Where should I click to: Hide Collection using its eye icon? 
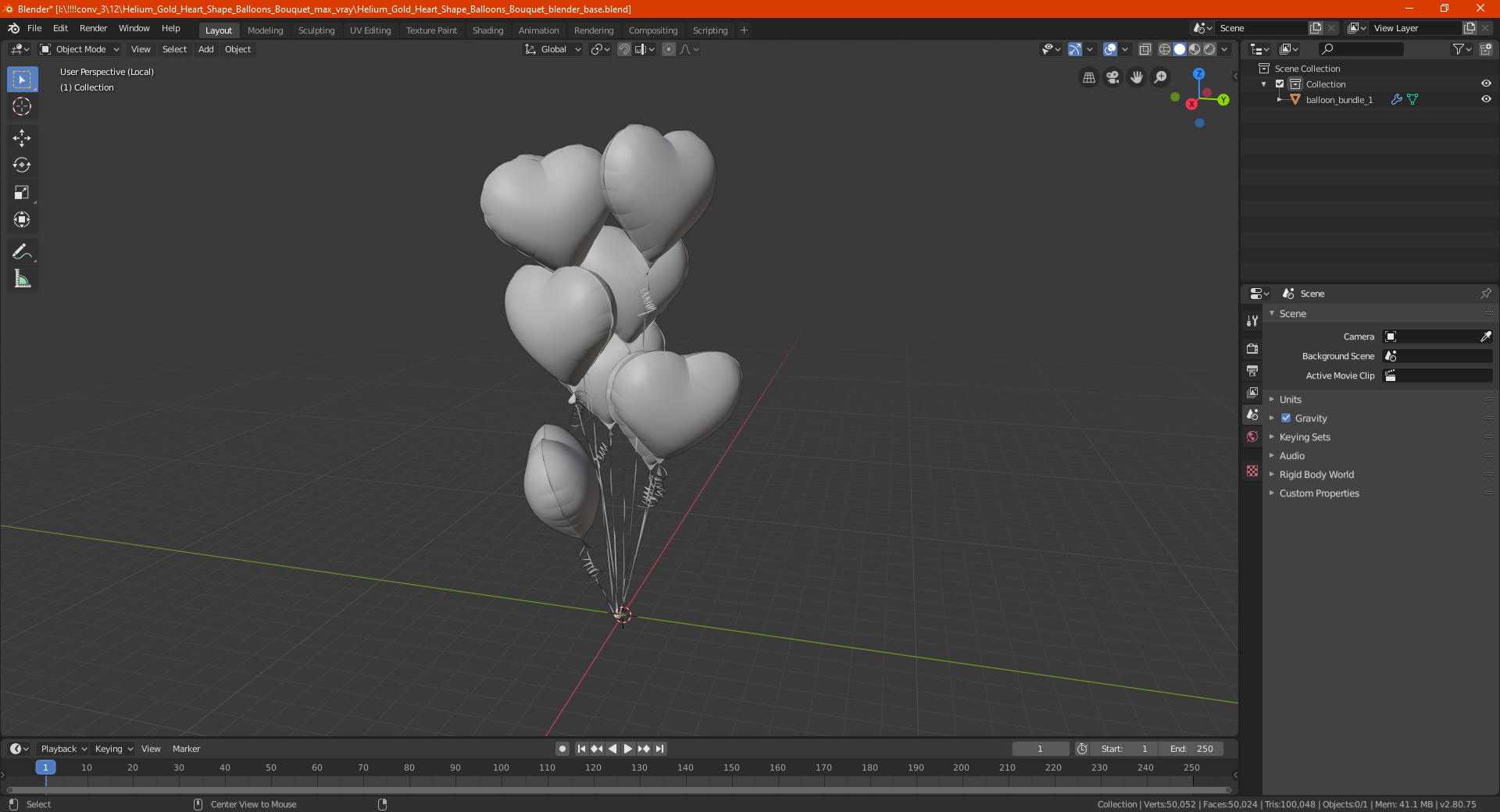(x=1486, y=84)
